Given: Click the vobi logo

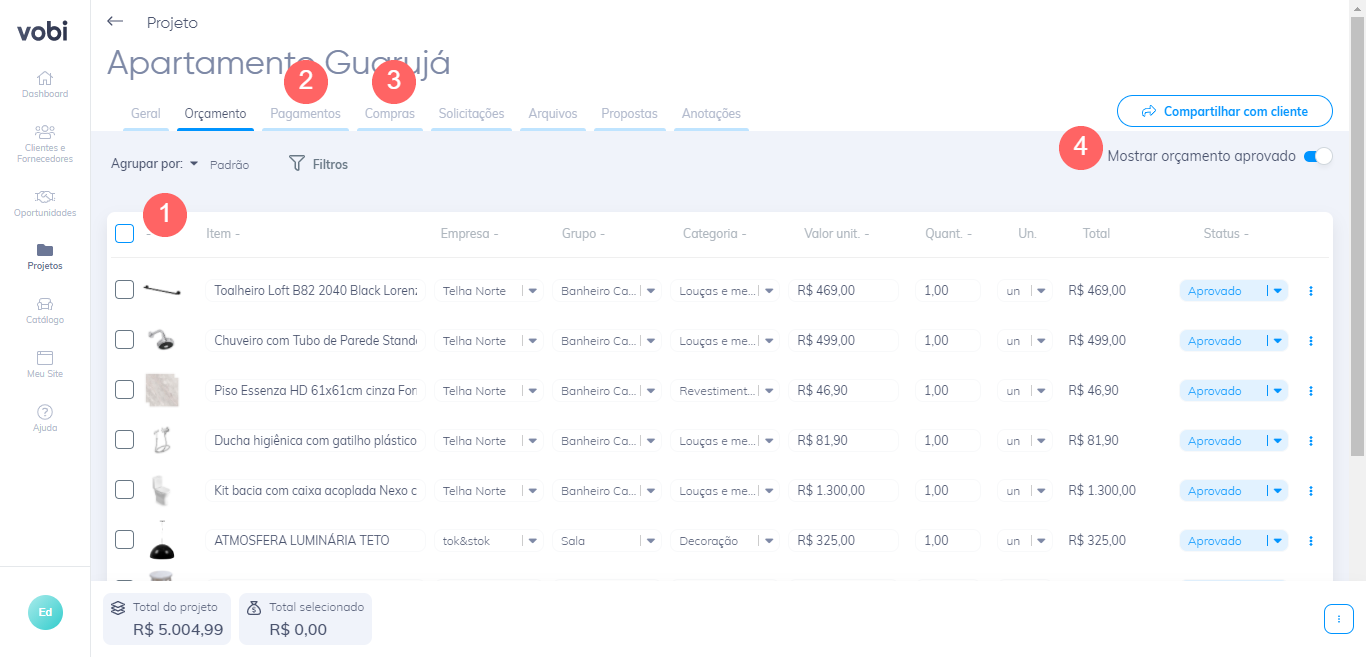Looking at the screenshot, I should coord(43,31).
